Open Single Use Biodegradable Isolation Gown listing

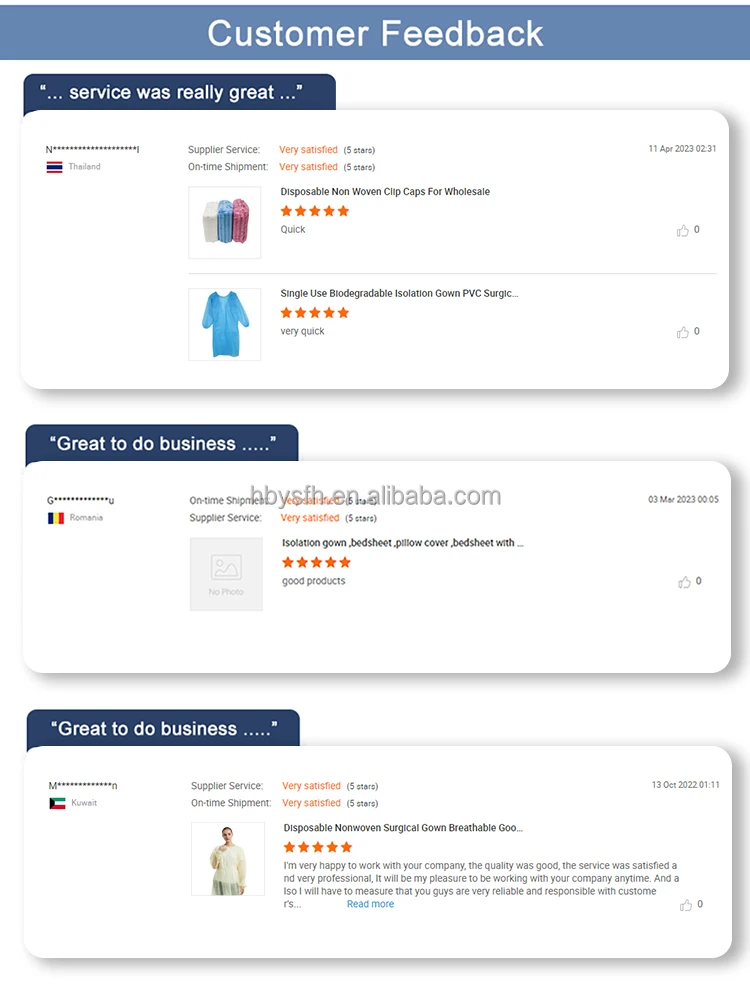click(x=399, y=294)
